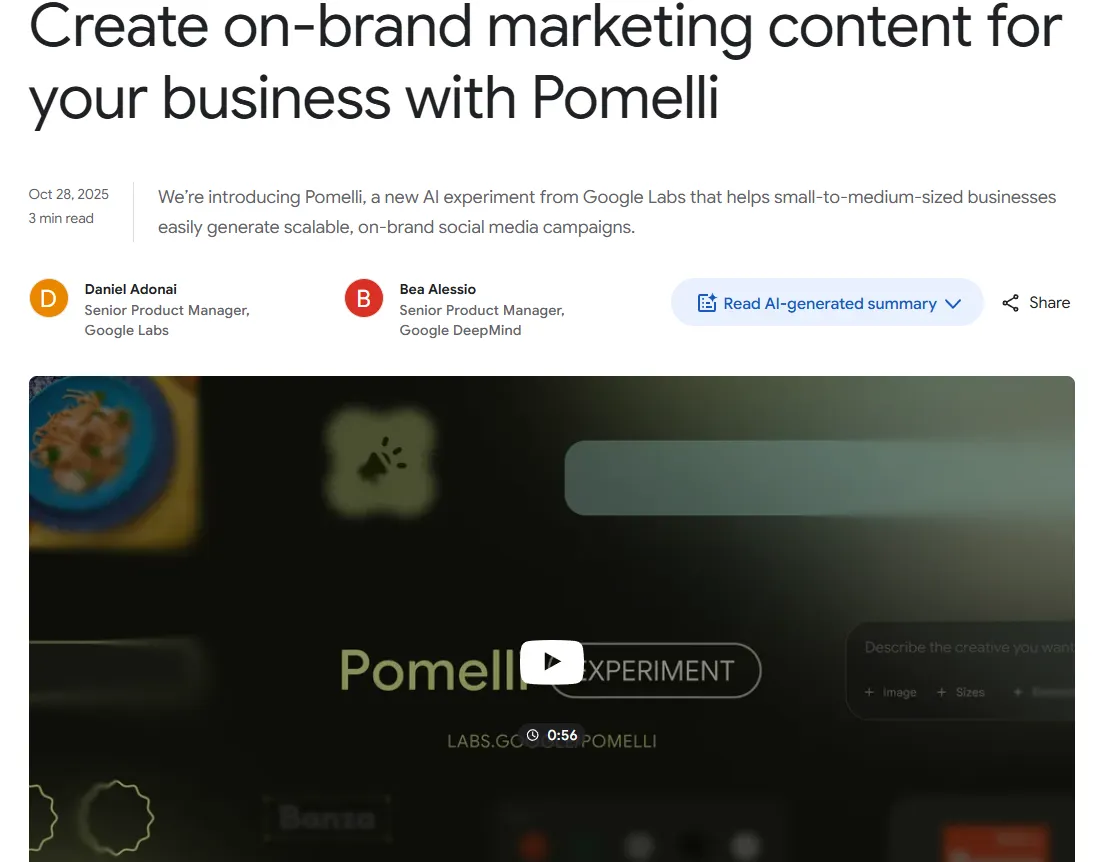The height and width of the screenshot is (862, 1095).
Task: Open Bea Alessio's red avatar
Action: click(x=364, y=298)
